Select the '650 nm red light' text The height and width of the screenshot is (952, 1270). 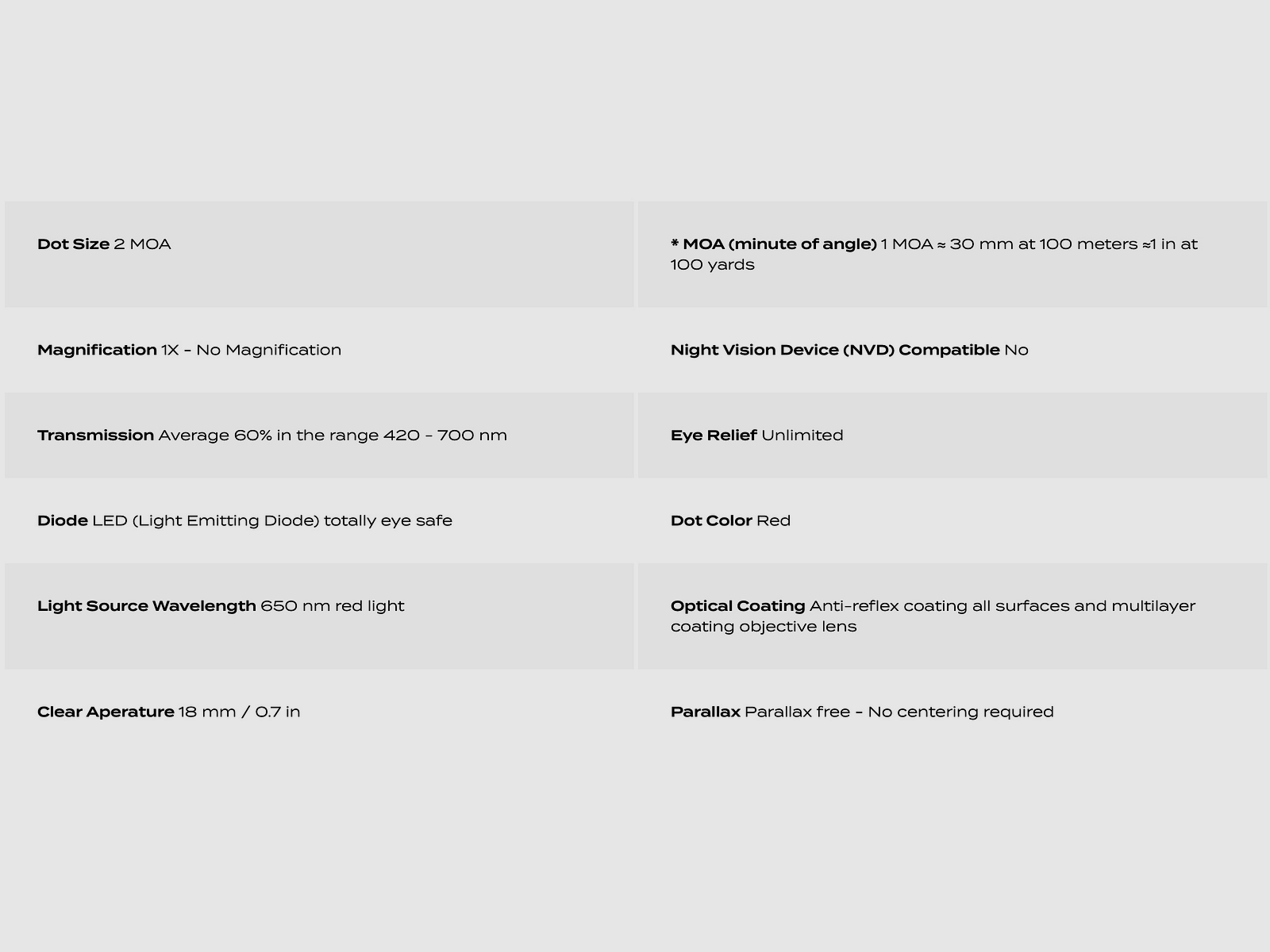(333, 606)
